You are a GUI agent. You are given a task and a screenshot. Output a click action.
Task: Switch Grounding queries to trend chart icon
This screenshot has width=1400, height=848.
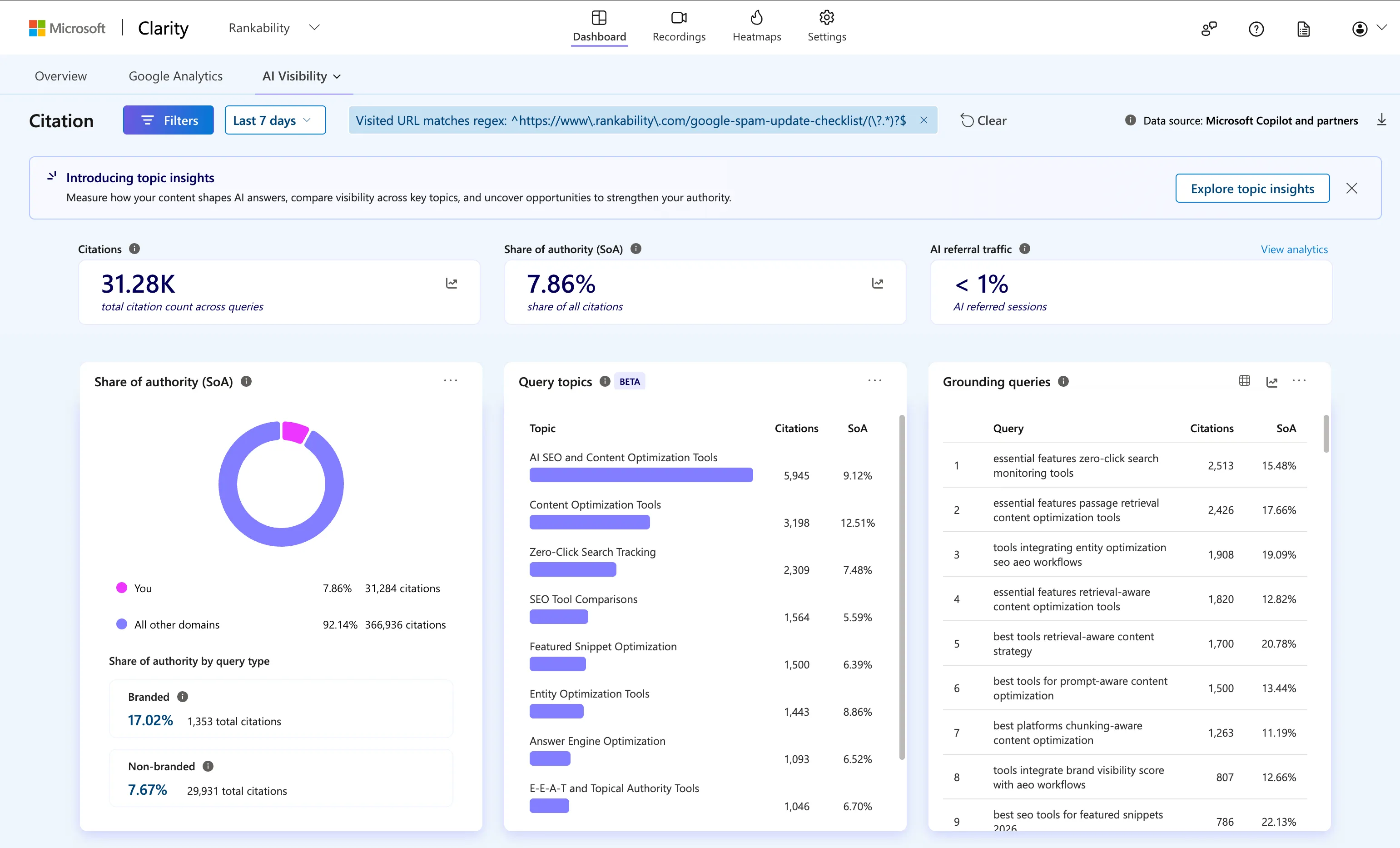click(1272, 382)
